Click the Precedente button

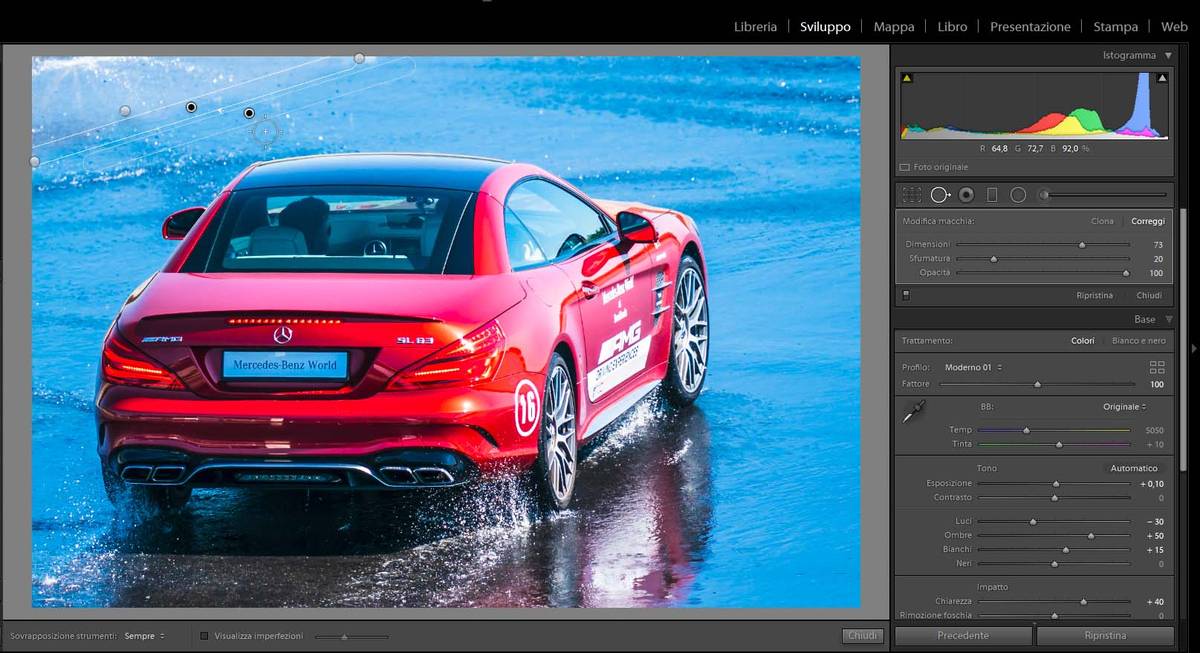click(x=963, y=636)
